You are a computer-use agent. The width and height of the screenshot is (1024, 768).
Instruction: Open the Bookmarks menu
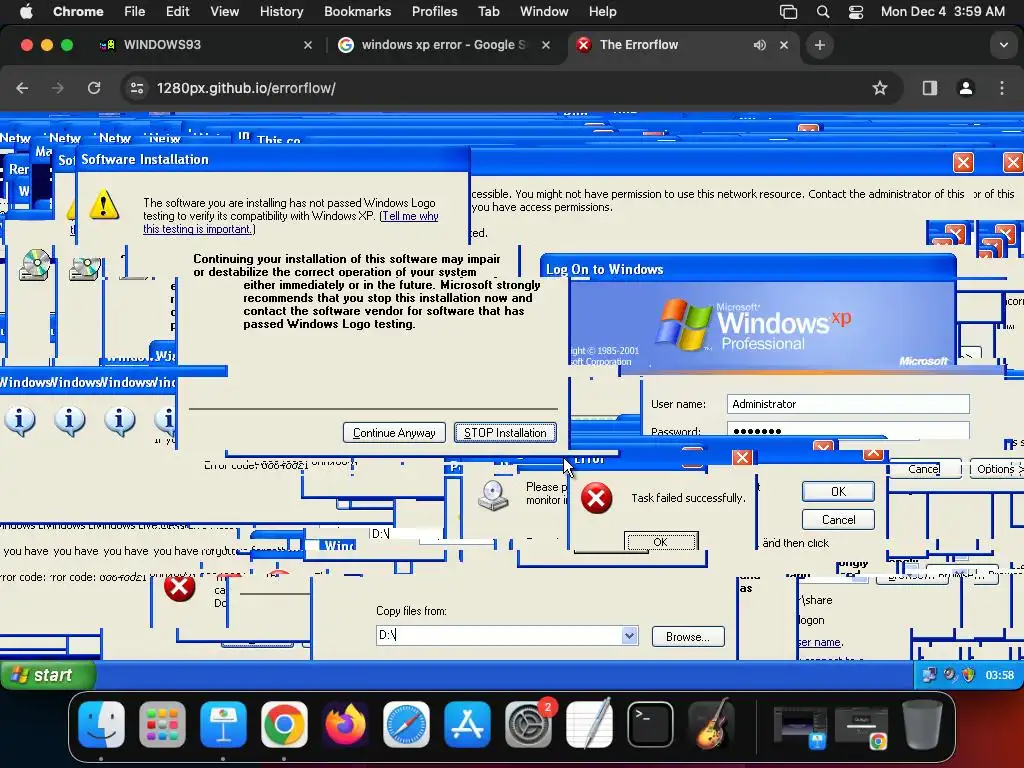click(x=357, y=11)
